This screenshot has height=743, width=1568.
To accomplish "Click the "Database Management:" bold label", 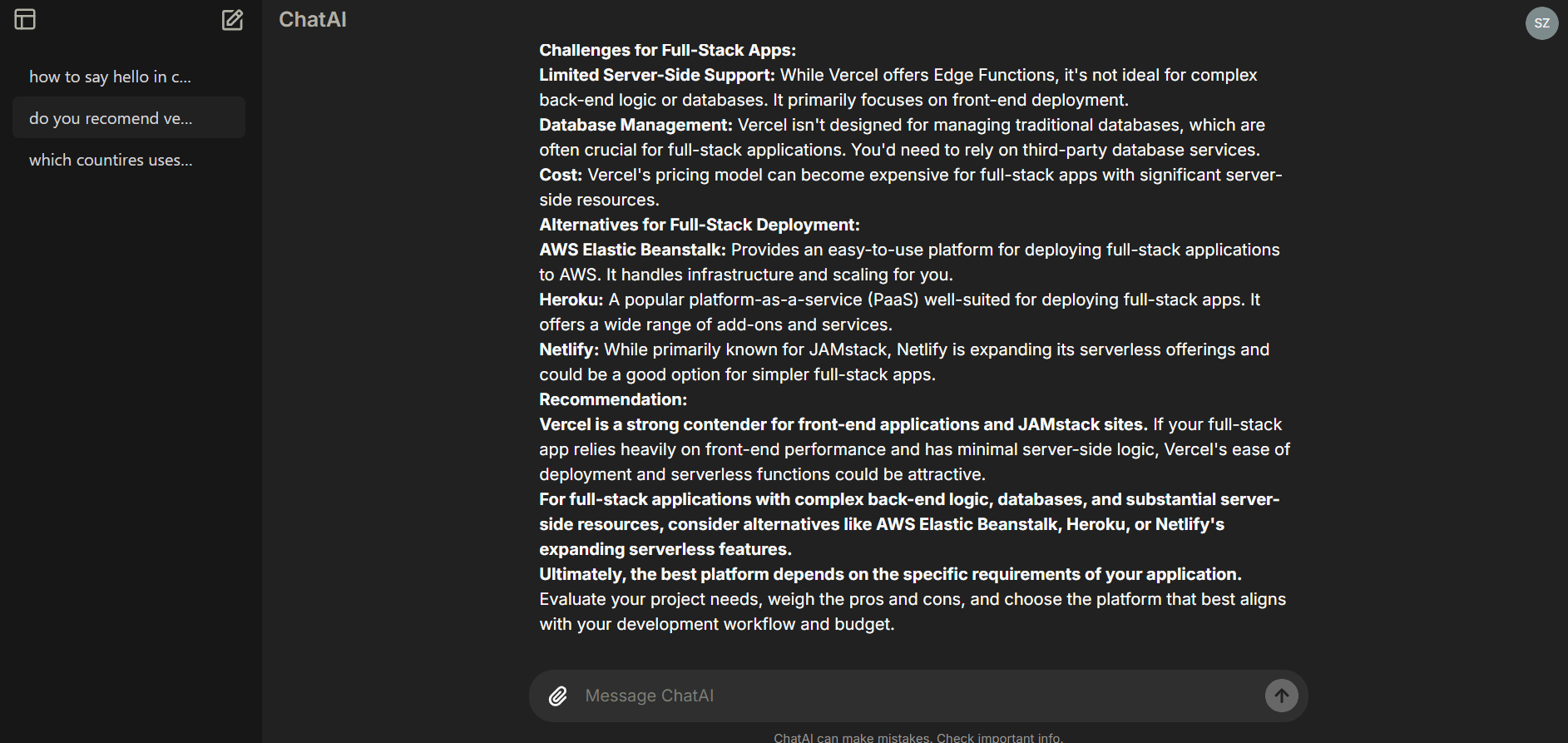I will pyautogui.click(x=636, y=125).
